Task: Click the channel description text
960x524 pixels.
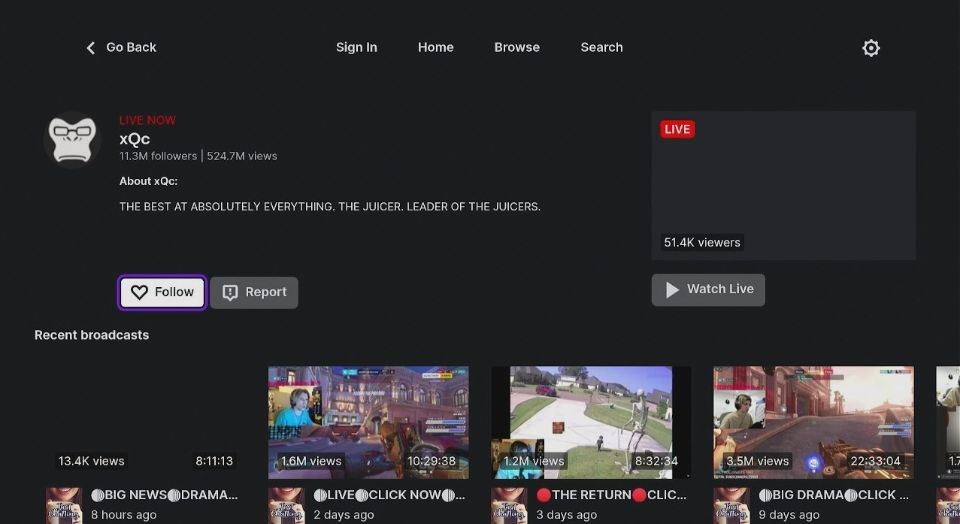Action: click(330, 206)
